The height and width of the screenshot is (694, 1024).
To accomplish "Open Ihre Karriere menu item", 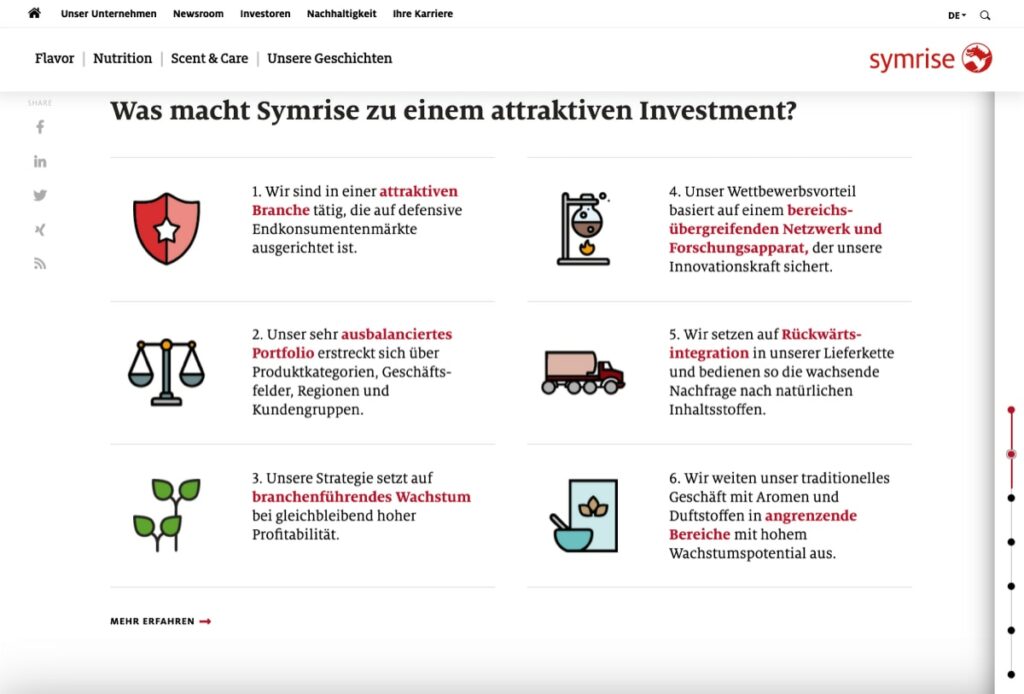I will point(423,14).
